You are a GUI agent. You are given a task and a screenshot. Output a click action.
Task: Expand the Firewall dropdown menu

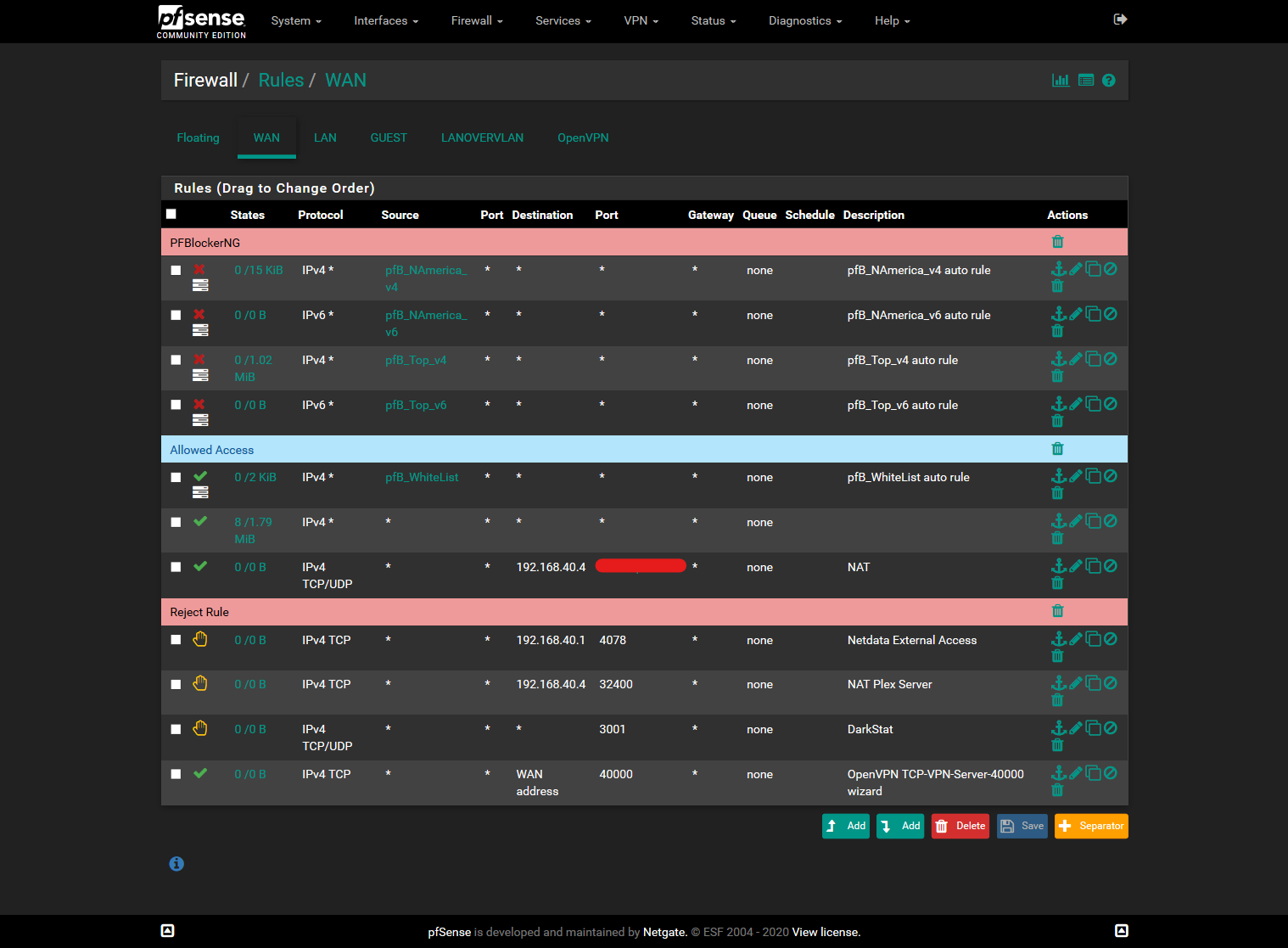click(477, 20)
